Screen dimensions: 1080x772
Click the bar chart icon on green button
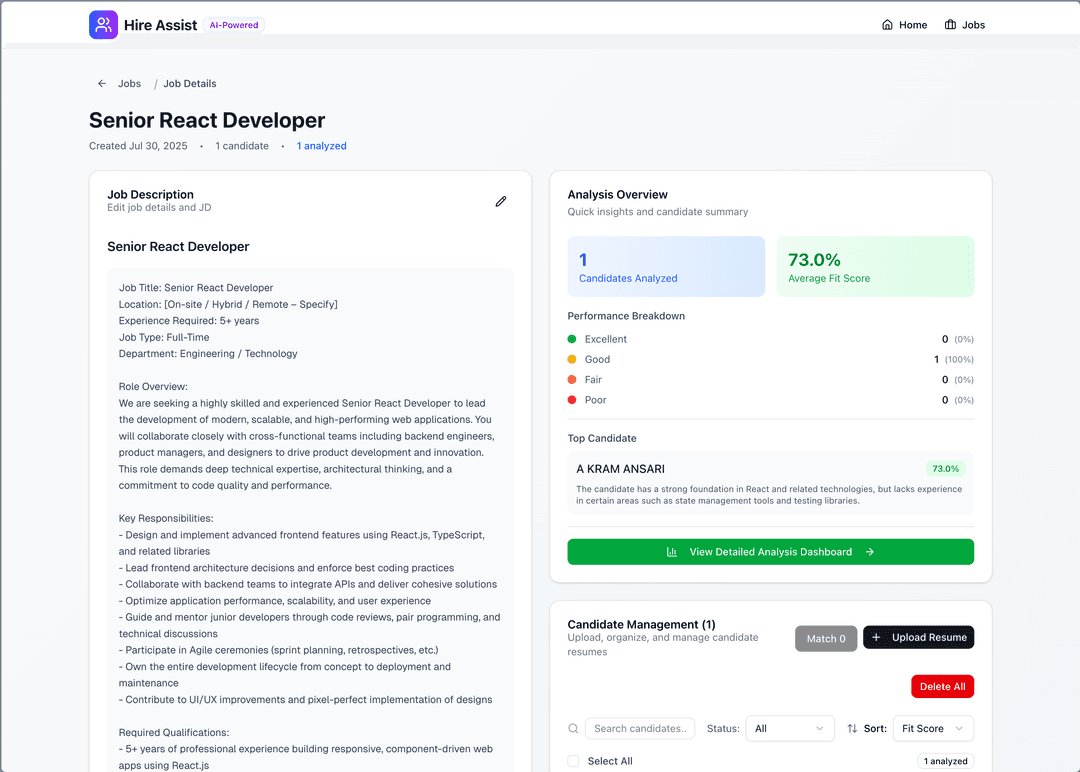coord(672,552)
